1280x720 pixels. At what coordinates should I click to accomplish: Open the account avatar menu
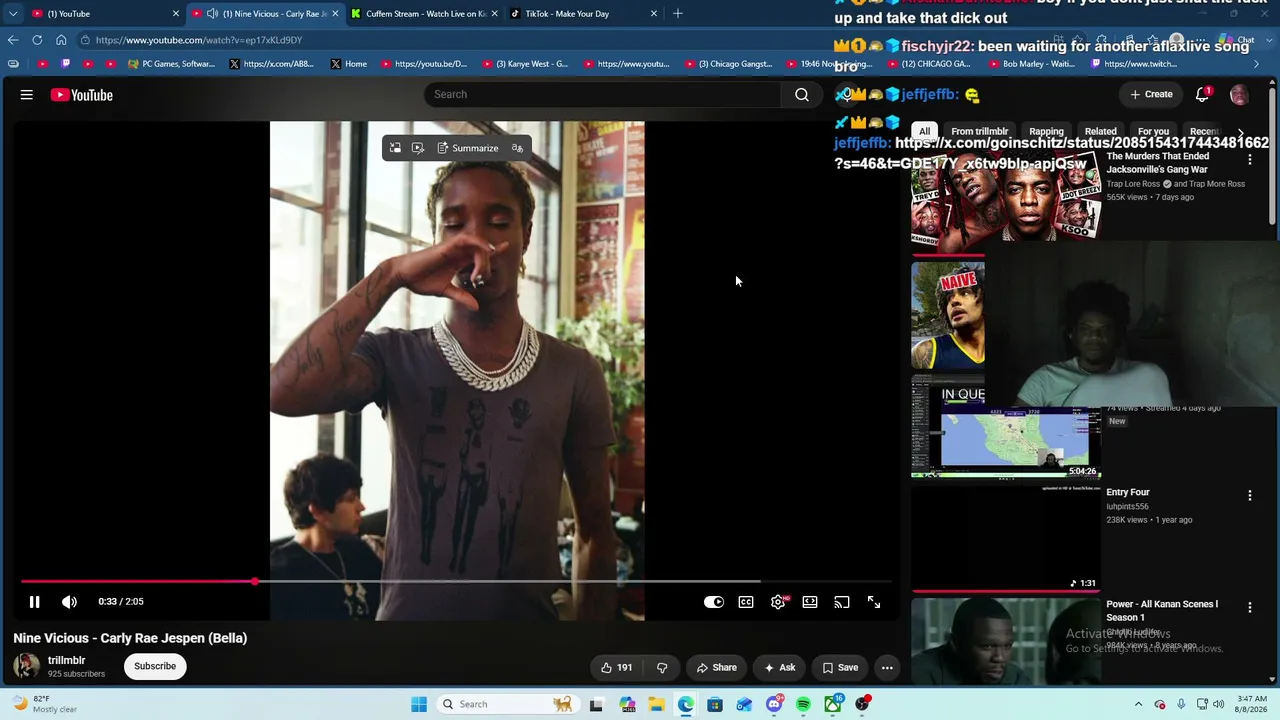[1239, 94]
